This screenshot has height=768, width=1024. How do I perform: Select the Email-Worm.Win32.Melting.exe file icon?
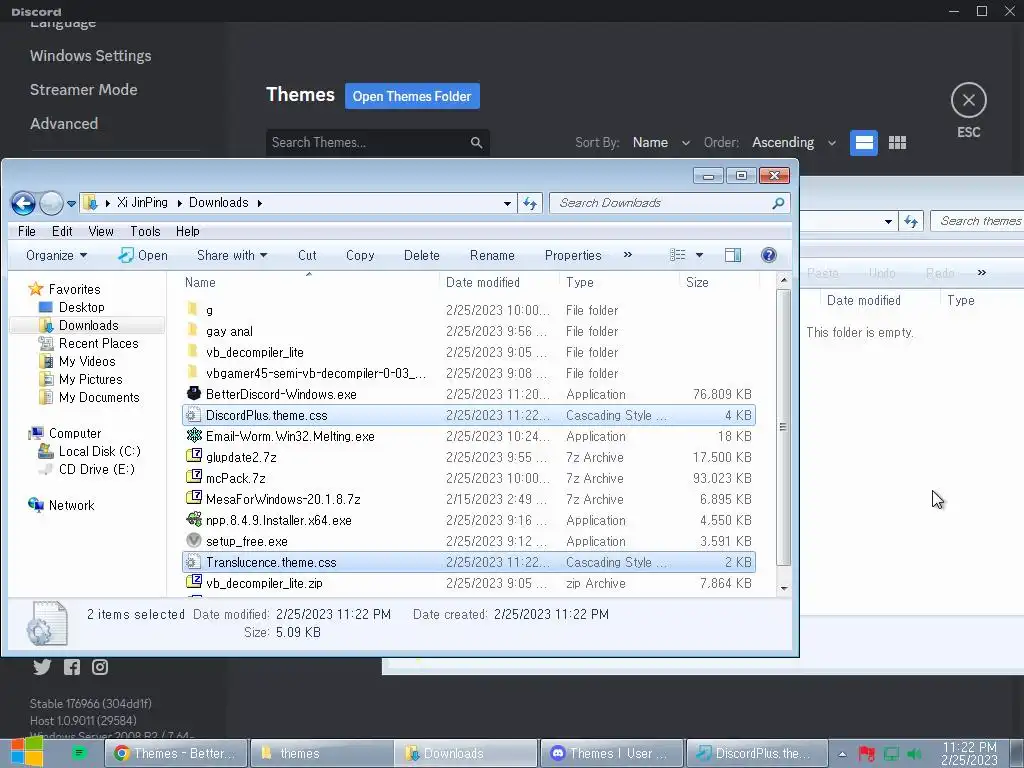(193, 436)
